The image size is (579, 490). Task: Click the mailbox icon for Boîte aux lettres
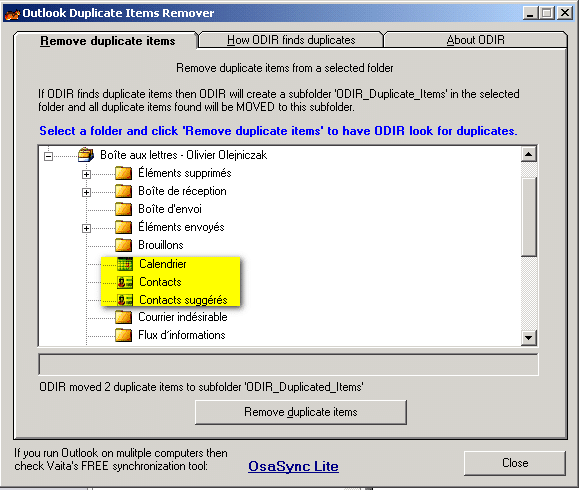coord(86,155)
